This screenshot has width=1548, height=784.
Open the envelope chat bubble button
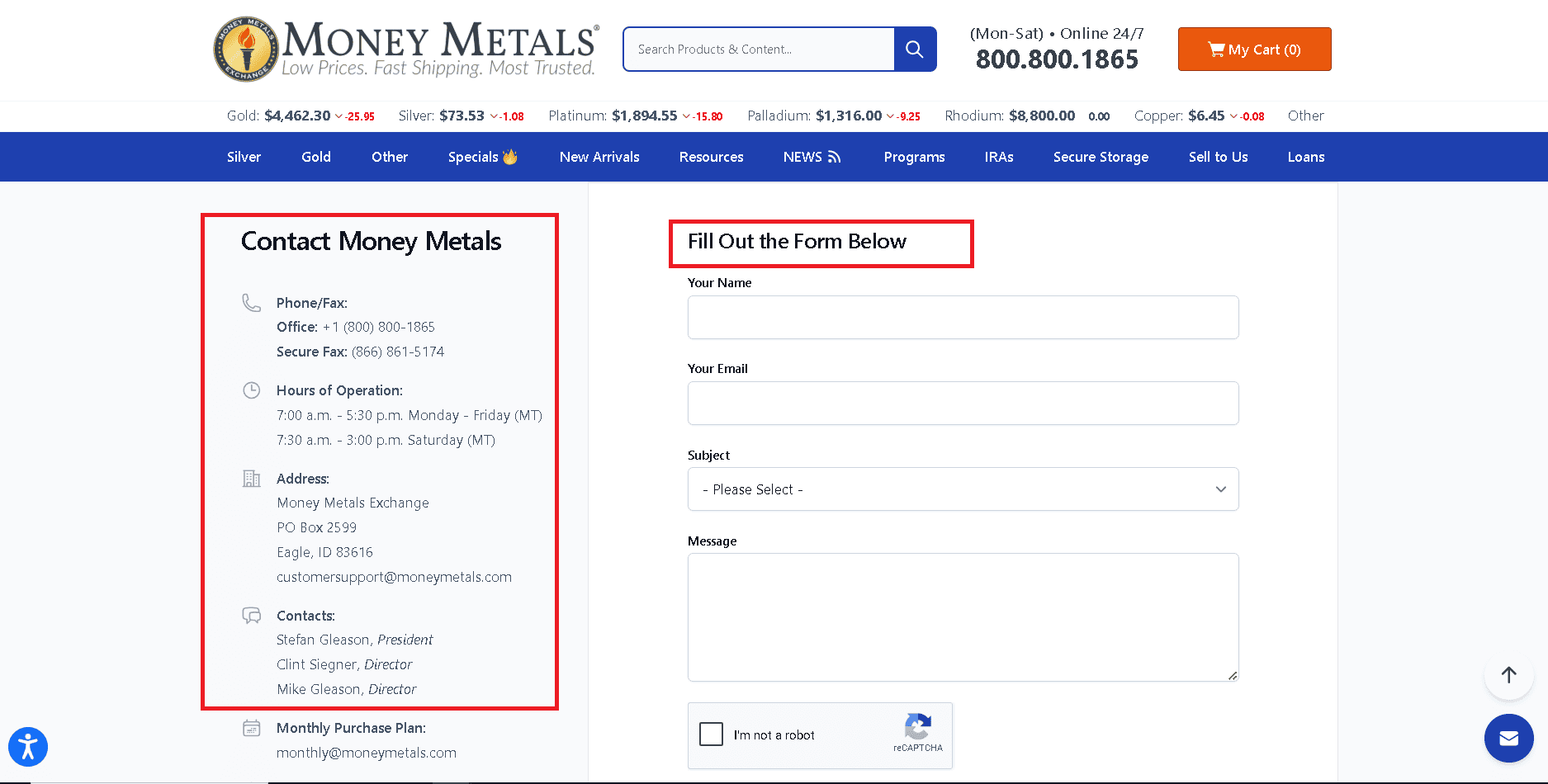click(1508, 739)
